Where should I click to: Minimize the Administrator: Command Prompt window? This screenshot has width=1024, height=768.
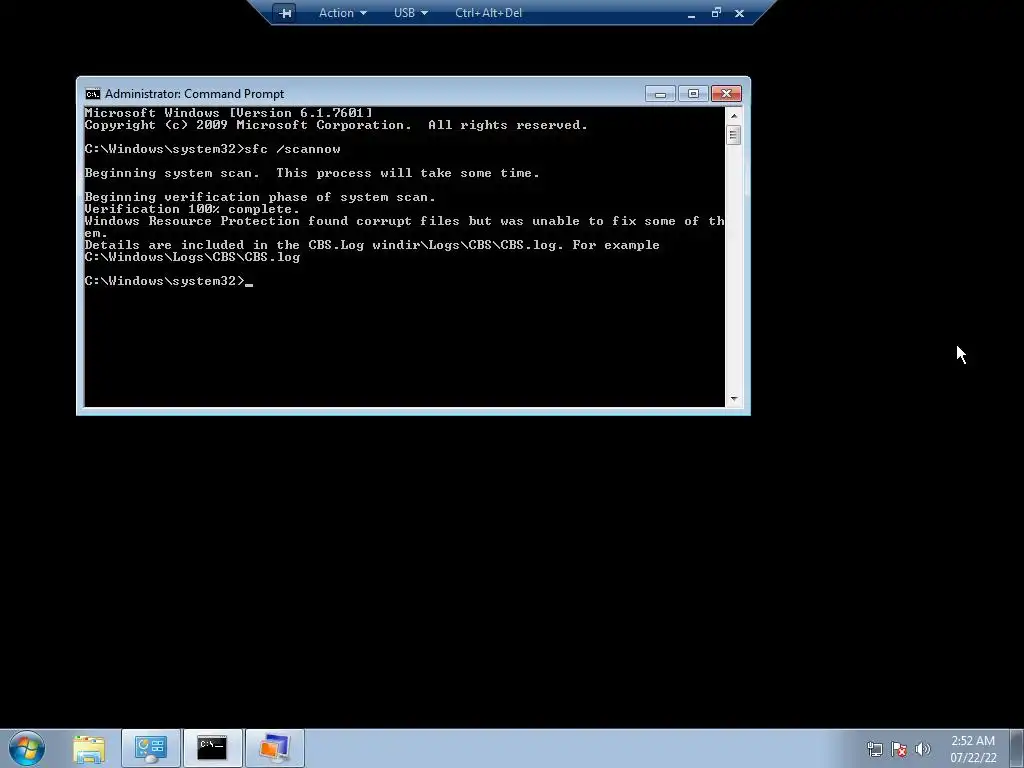click(660, 94)
